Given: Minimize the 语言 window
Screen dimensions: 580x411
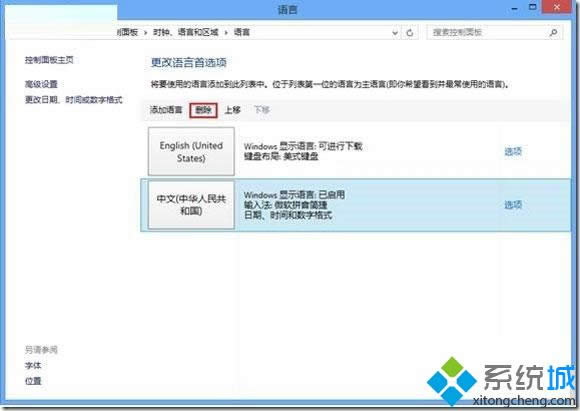Looking at the screenshot, I should 515,8.
